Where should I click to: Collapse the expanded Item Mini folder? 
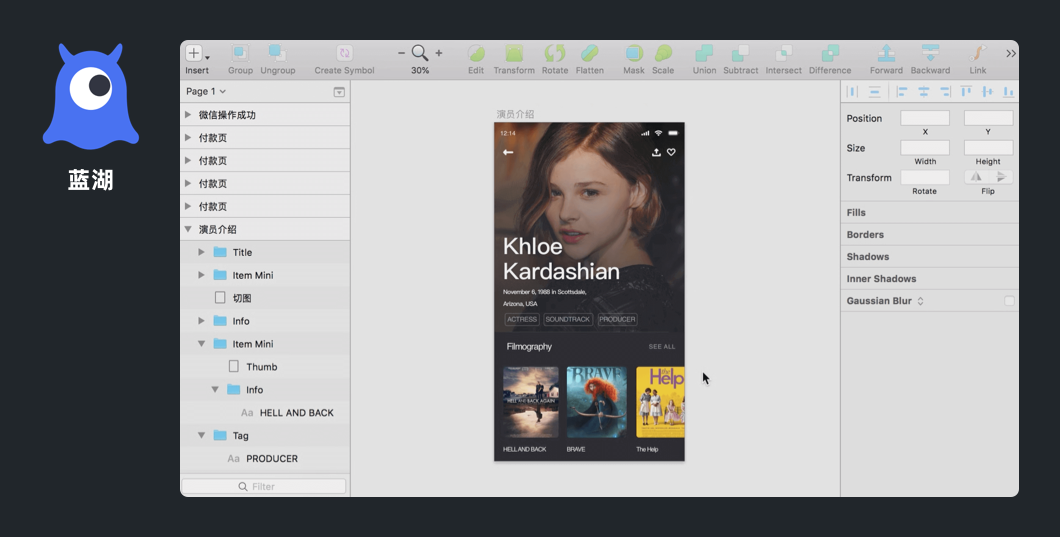201,344
